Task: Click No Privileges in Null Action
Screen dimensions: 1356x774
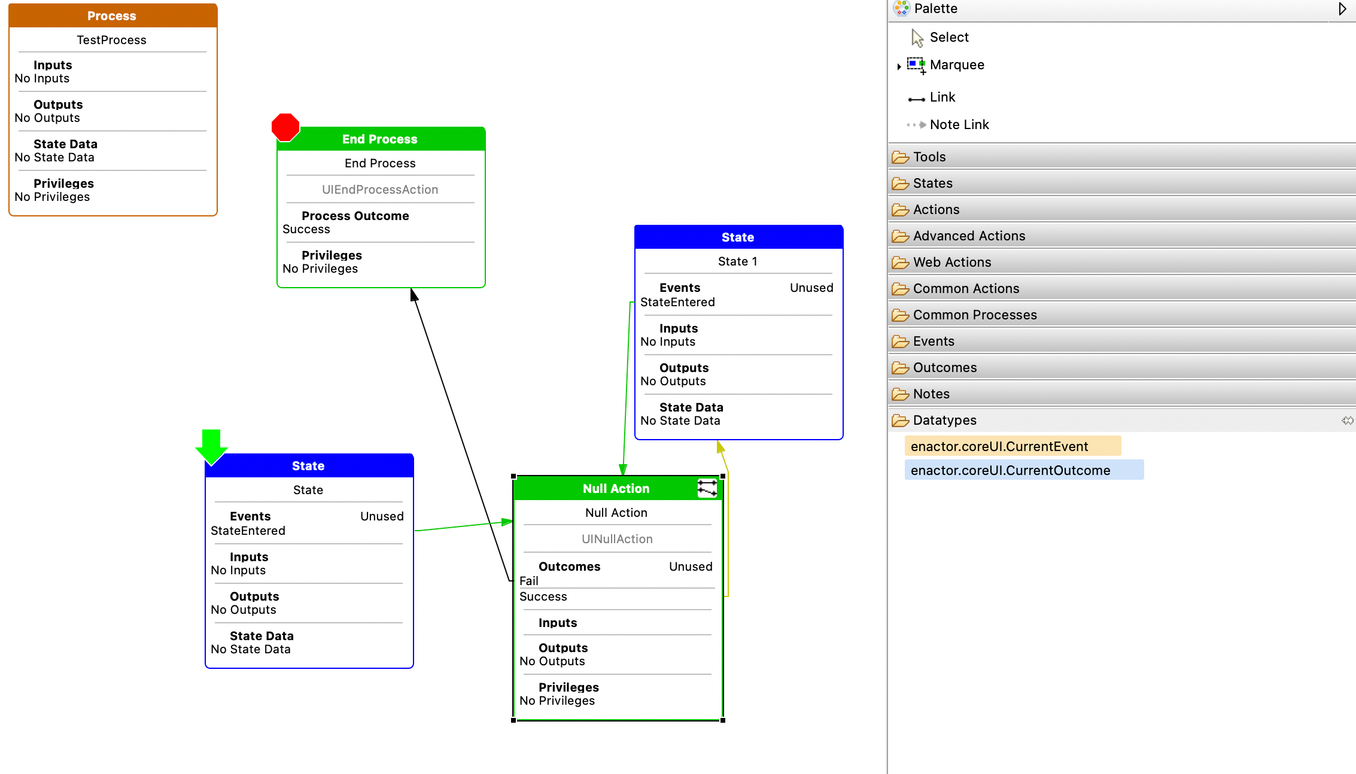Action: coord(557,701)
